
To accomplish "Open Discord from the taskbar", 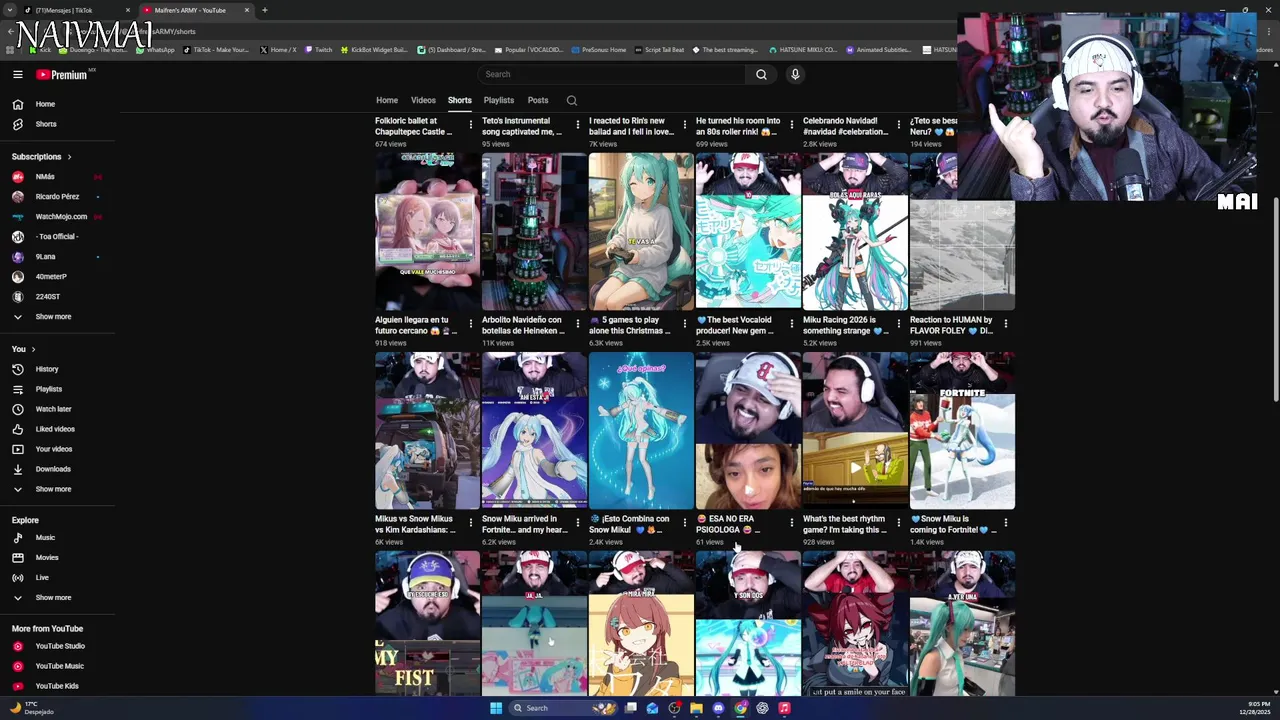I will [718, 708].
